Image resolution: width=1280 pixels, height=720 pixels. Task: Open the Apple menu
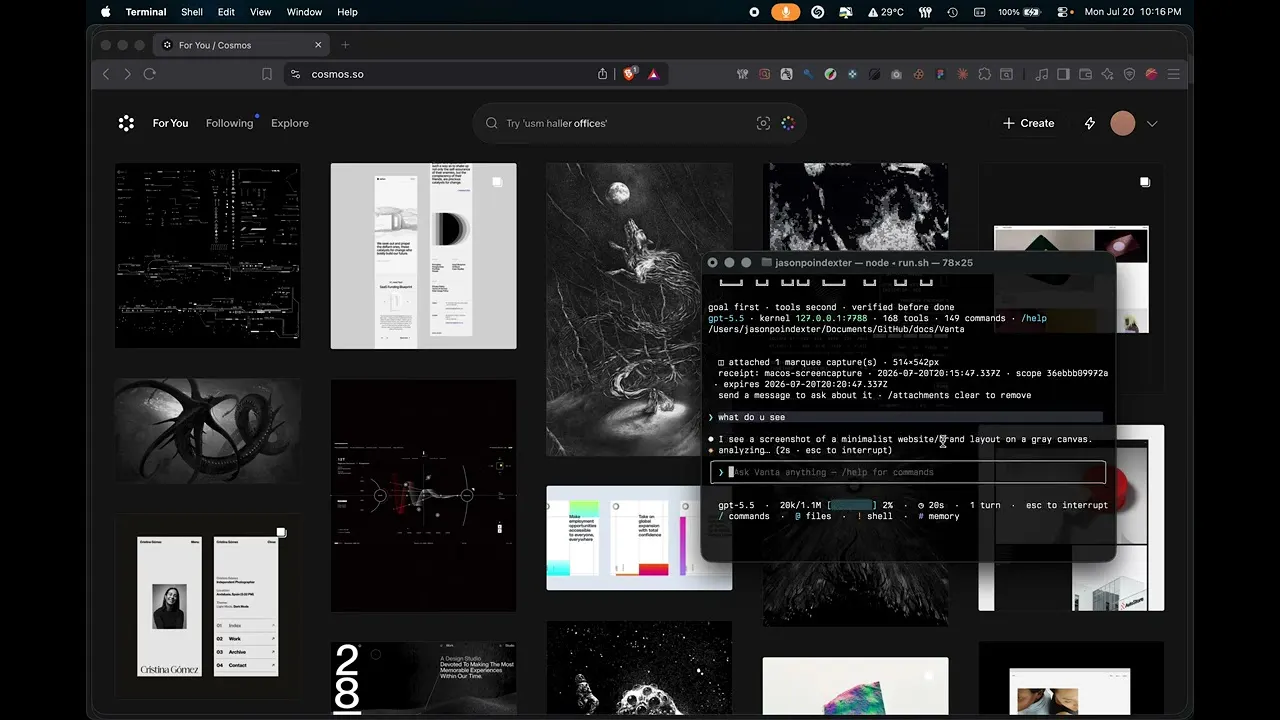pyautogui.click(x=106, y=12)
